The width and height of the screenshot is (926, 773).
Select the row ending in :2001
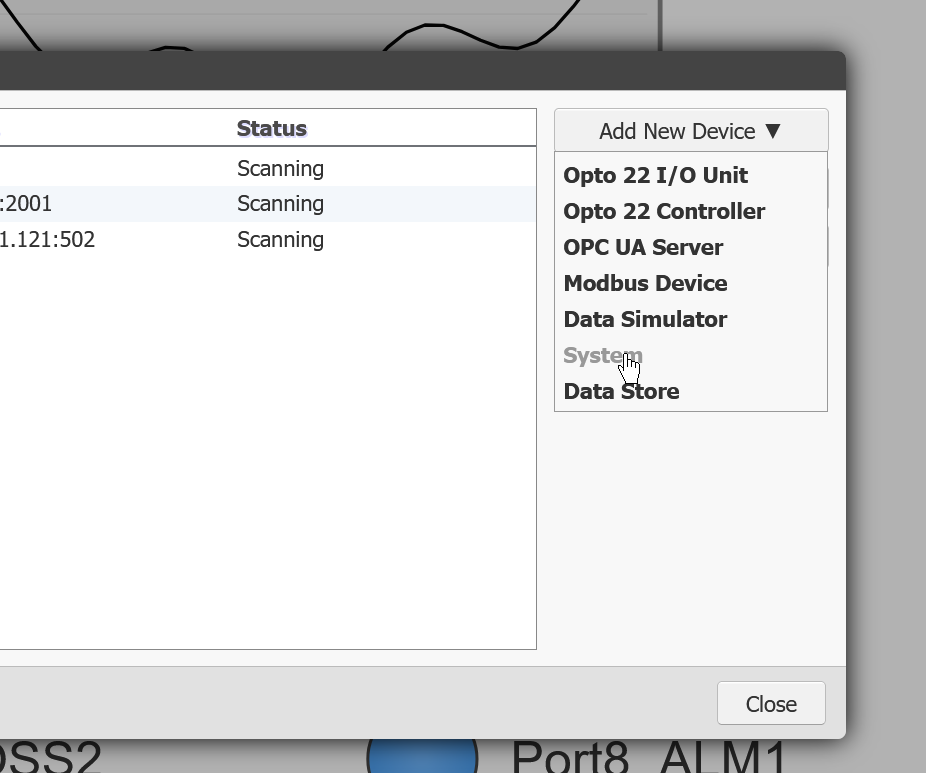click(x=268, y=204)
